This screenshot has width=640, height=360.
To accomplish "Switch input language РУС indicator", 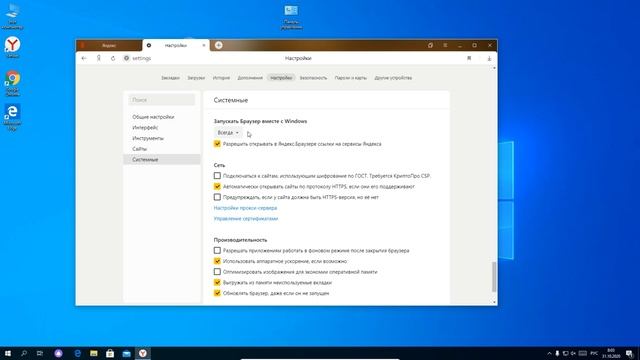I will pos(594,353).
